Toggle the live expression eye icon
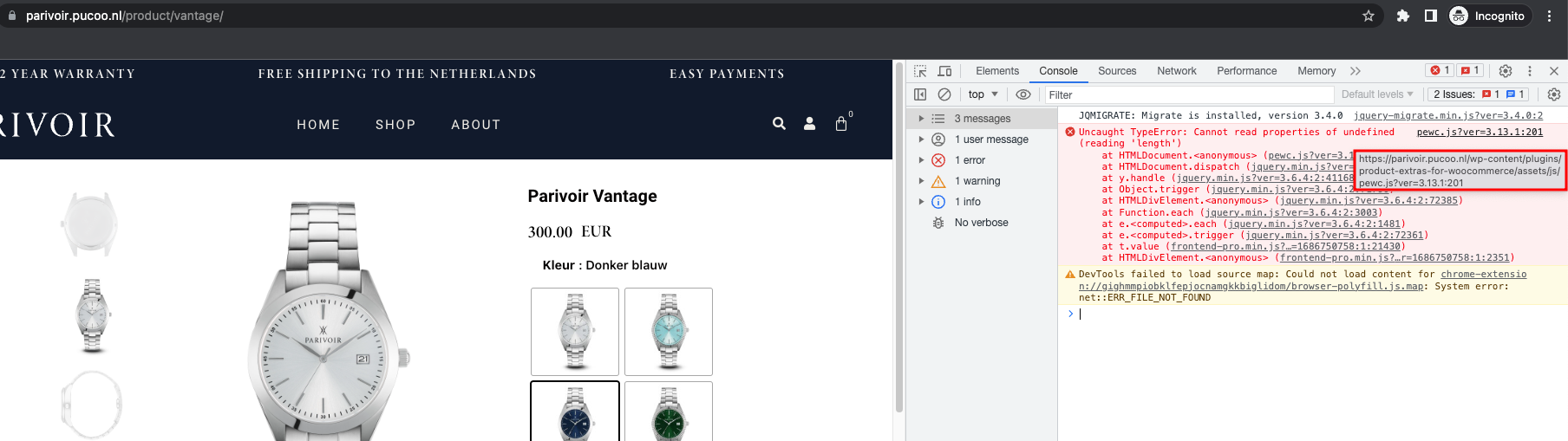Image resolution: width=1568 pixels, height=441 pixels. point(1023,94)
